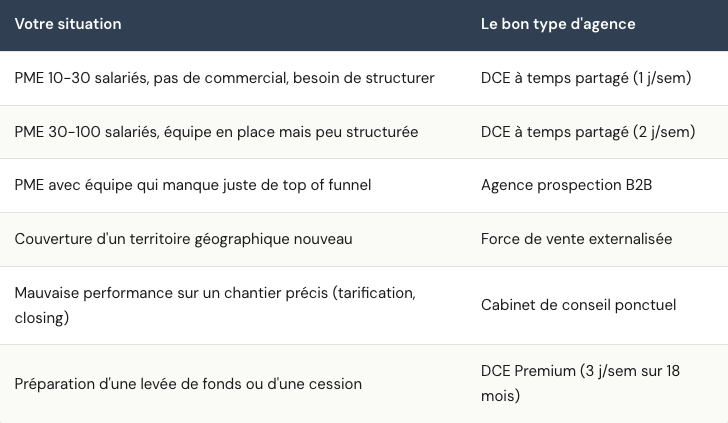Click 'Couverture d'un territoire géographique nouveau' row
The image size is (728, 423).
pos(364,239)
